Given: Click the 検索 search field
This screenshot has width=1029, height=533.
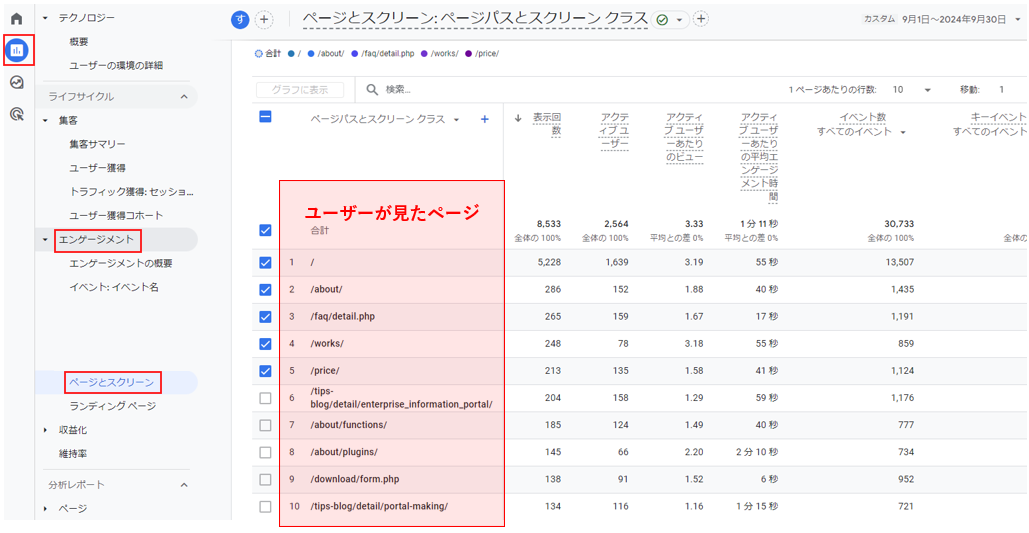Looking at the screenshot, I should 399,90.
